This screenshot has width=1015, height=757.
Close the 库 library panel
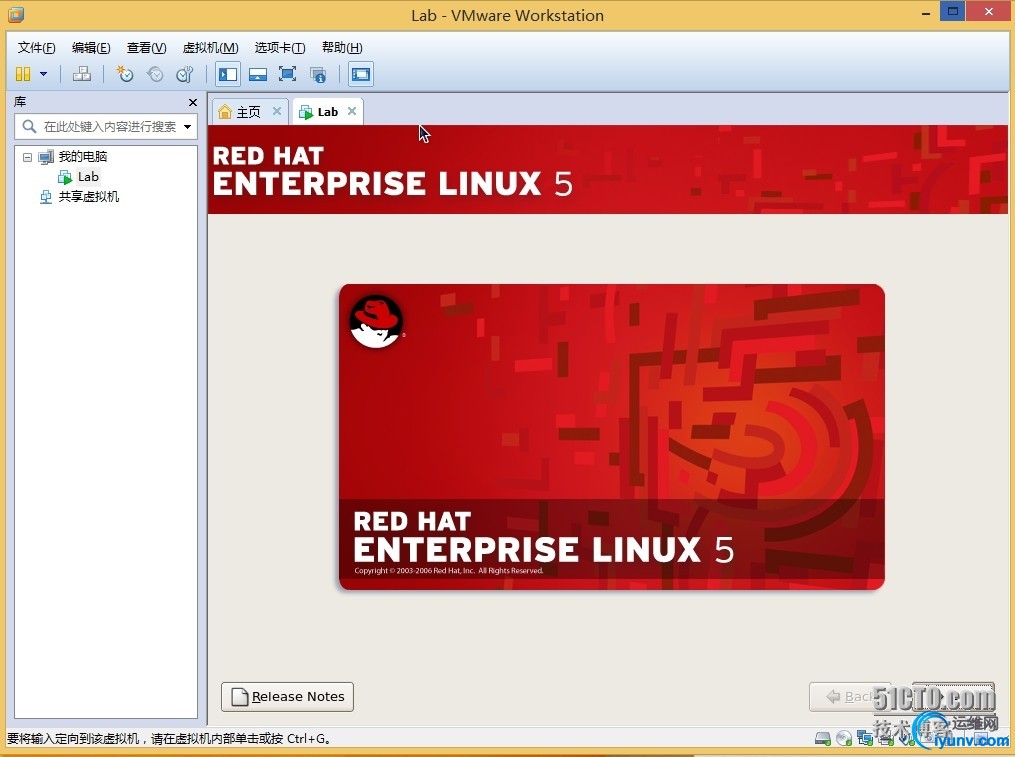tap(192, 102)
